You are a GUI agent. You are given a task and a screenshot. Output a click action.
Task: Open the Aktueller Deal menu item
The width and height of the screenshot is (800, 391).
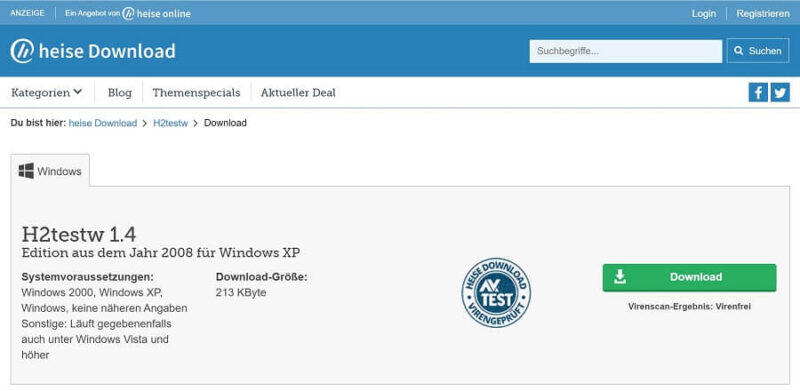point(298,93)
